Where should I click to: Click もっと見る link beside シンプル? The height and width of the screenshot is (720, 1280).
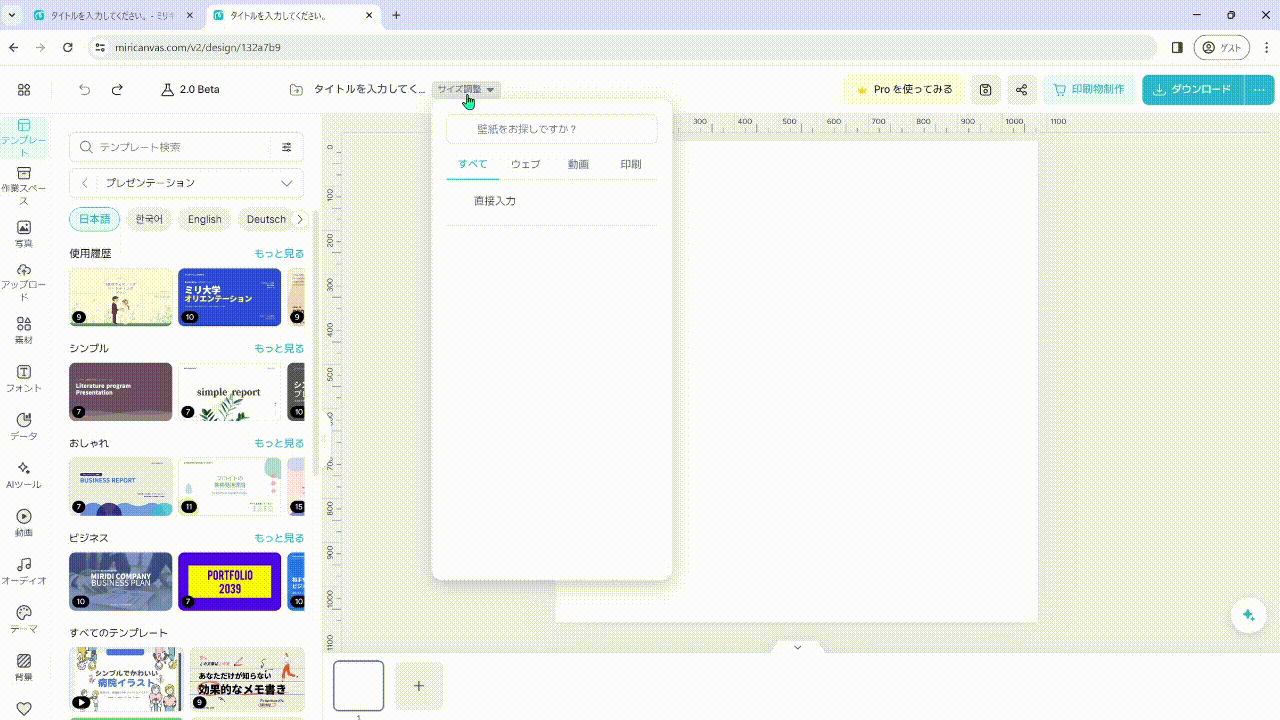coord(278,348)
